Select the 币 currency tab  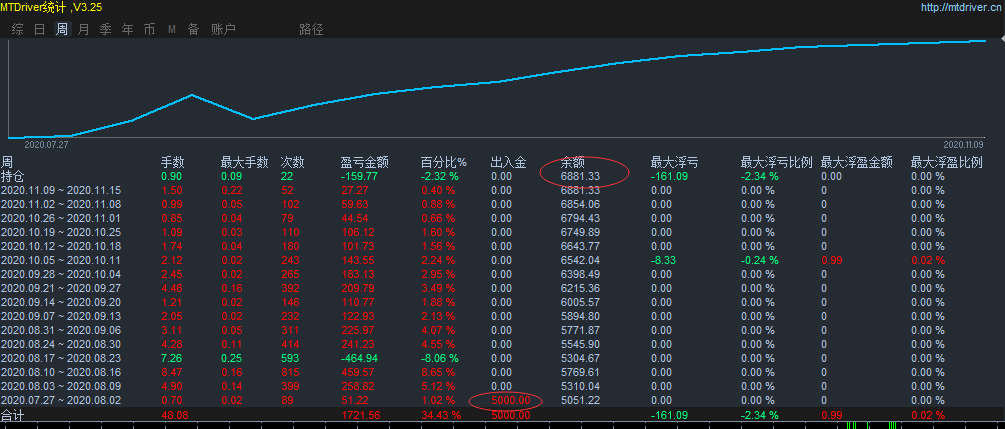click(x=149, y=29)
